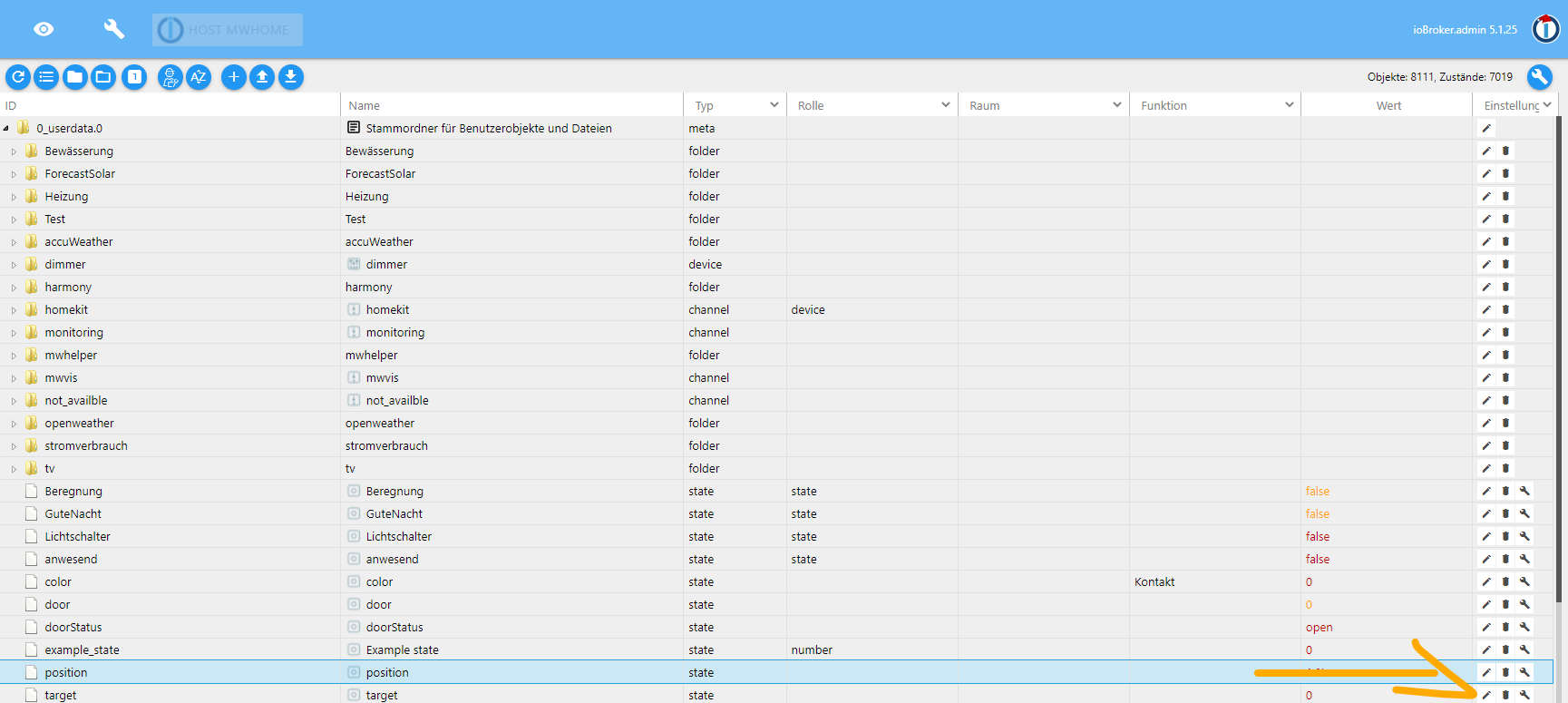
Task: Click the HOST MWHOME button
Action: pyautogui.click(x=228, y=30)
